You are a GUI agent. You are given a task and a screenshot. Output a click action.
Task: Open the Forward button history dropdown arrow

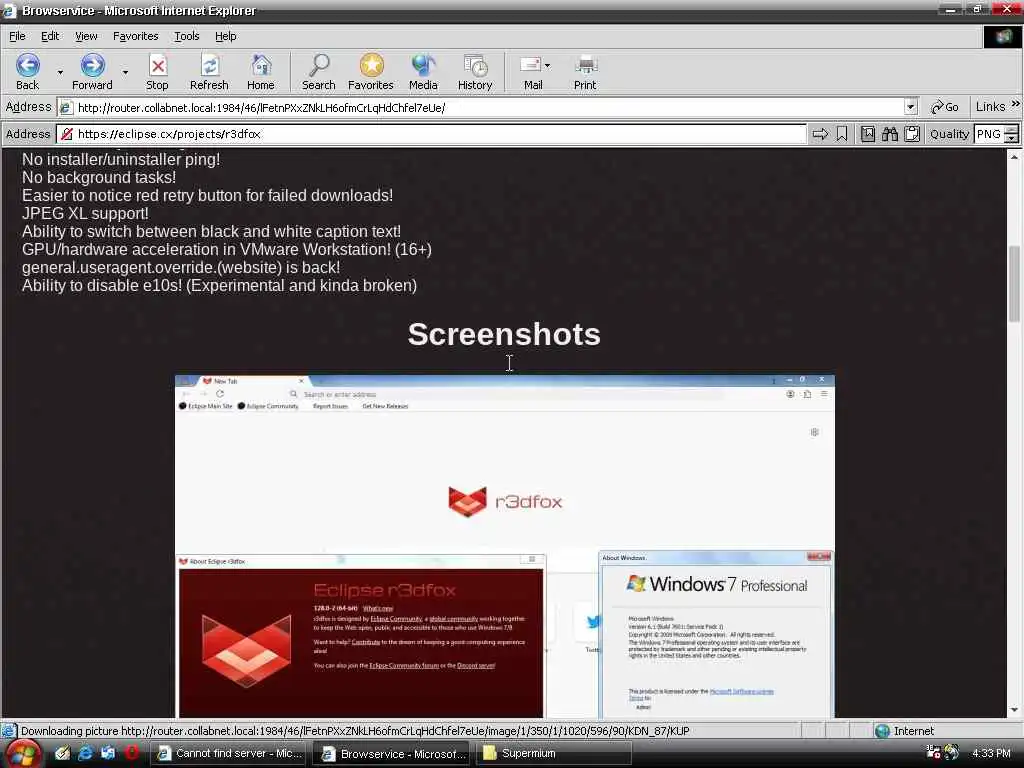click(x=125, y=72)
